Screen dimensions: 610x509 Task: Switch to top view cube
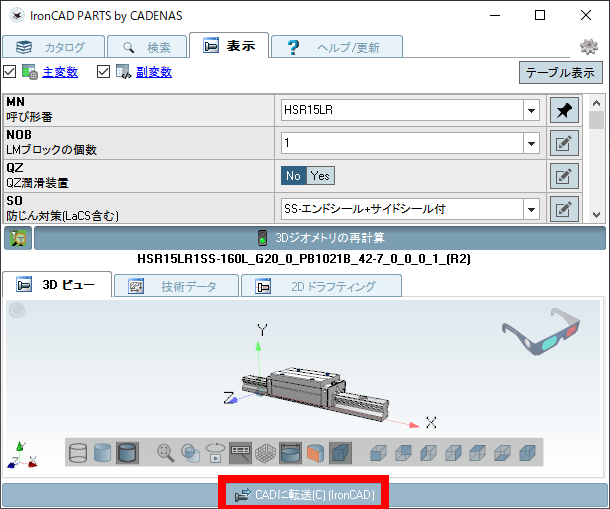point(478,453)
